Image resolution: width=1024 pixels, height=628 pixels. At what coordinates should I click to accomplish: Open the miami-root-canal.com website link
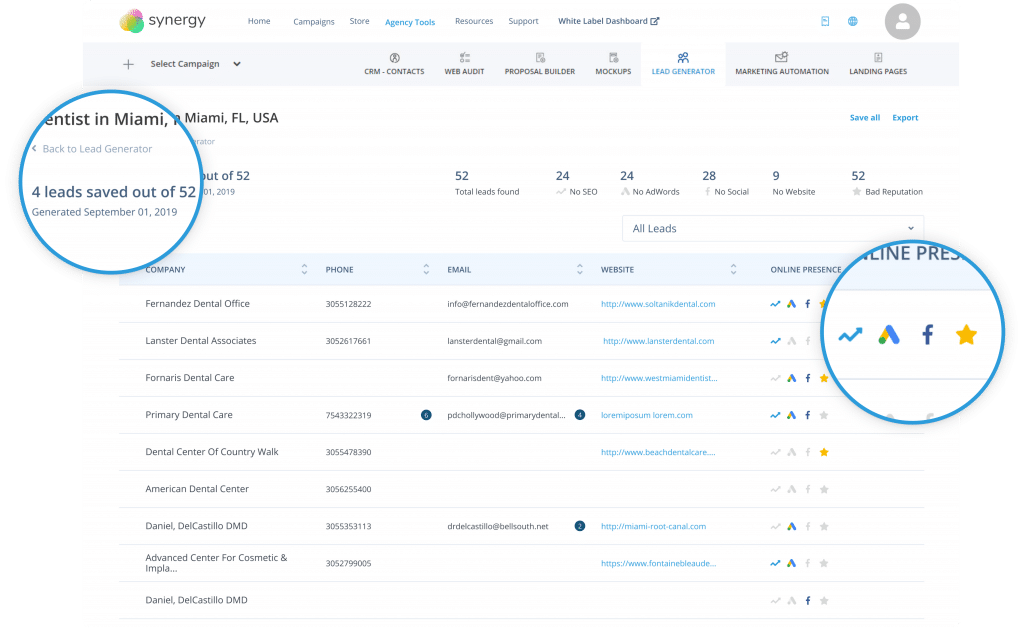coord(653,526)
